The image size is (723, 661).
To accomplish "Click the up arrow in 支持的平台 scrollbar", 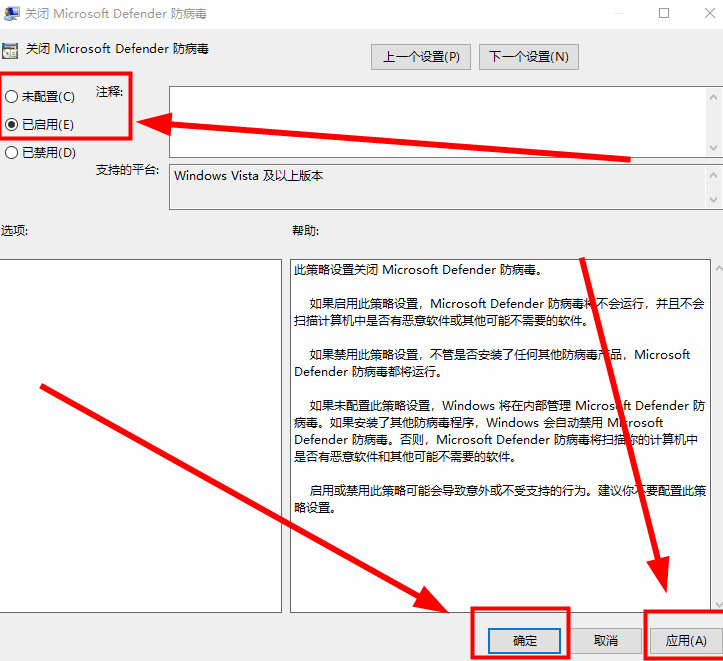I will tap(715, 175).
